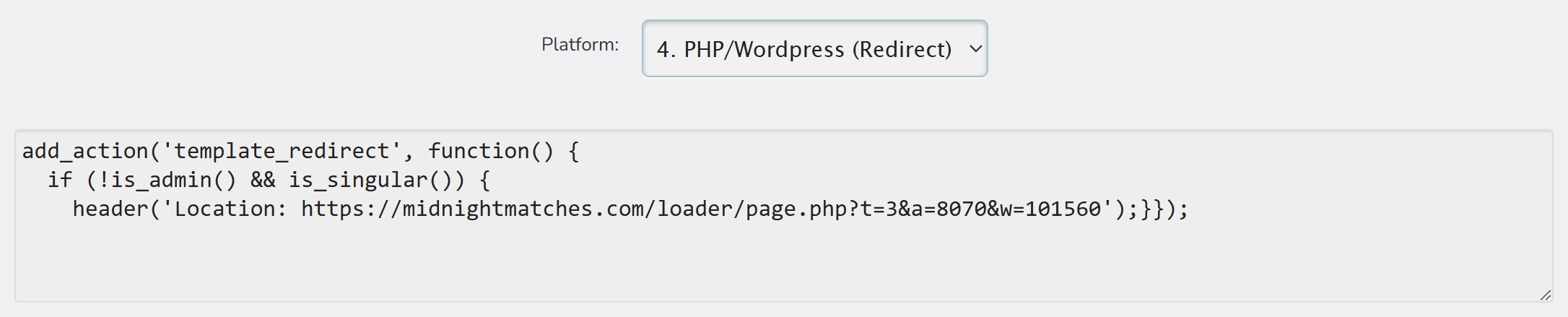Click the 'template_redirect' string in the code
Image resolution: width=1568 pixels, height=317 pixels.
tap(282, 151)
